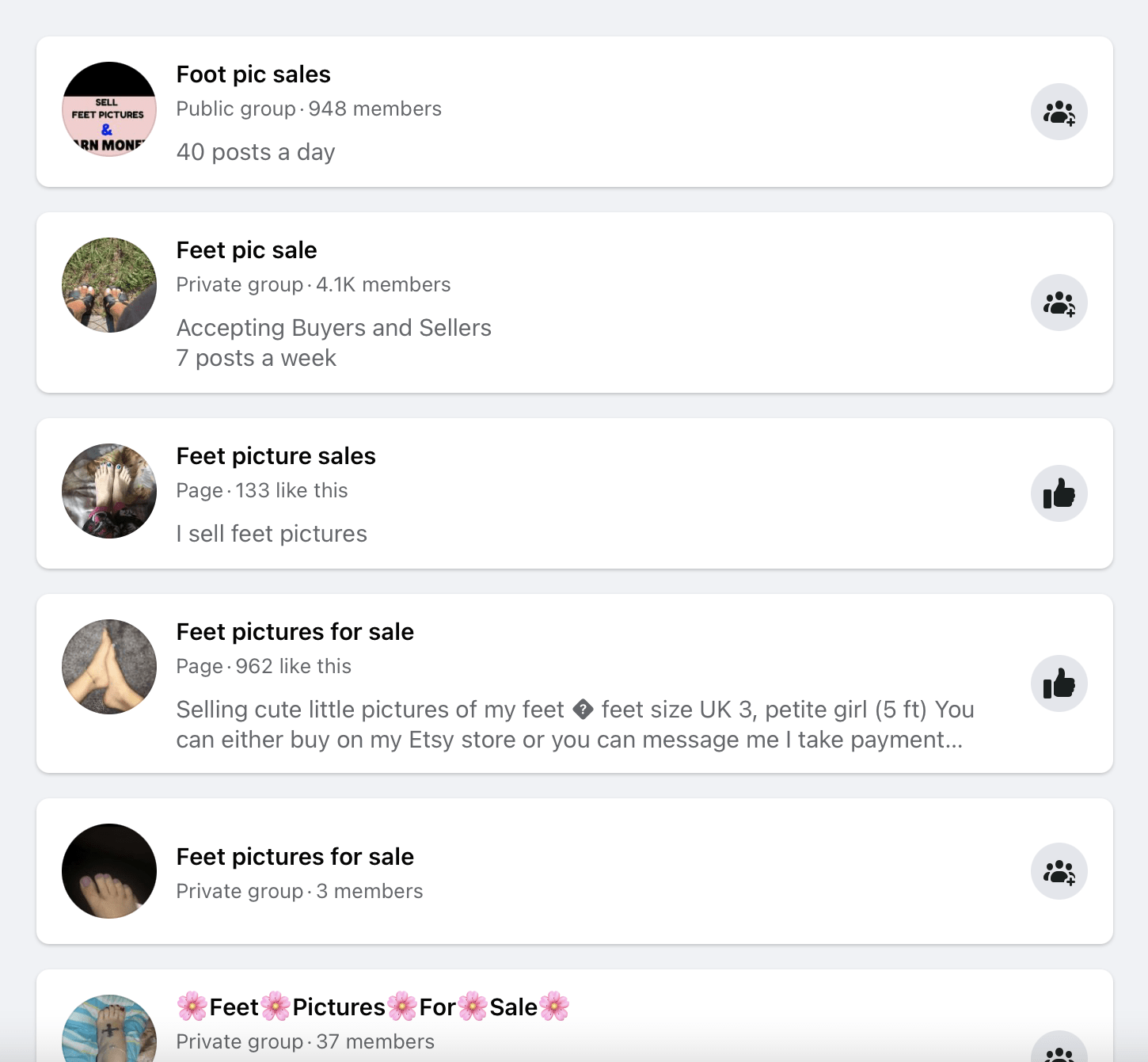Viewport: 1148px width, 1062px height.
Task: Open the flower-emoji Feet Pictures For Sale group
Action: pyautogui.click(x=373, y=1007)
